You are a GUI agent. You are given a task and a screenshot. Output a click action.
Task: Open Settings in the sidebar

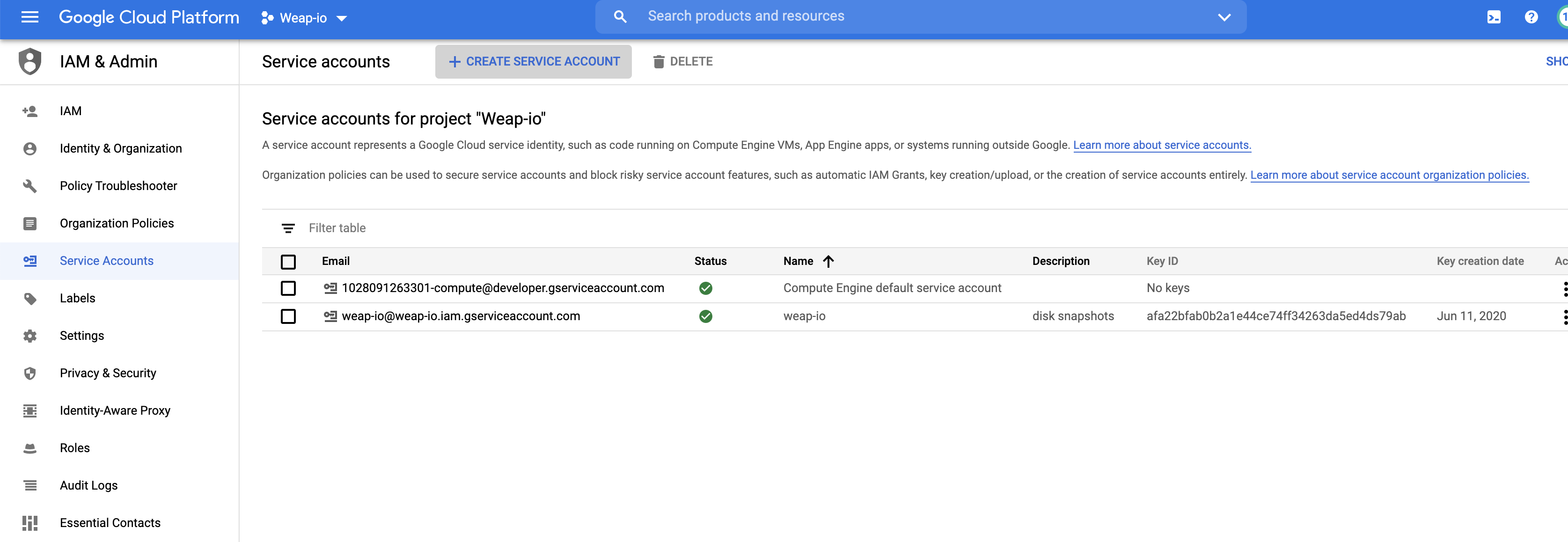[x=119, y=336]
